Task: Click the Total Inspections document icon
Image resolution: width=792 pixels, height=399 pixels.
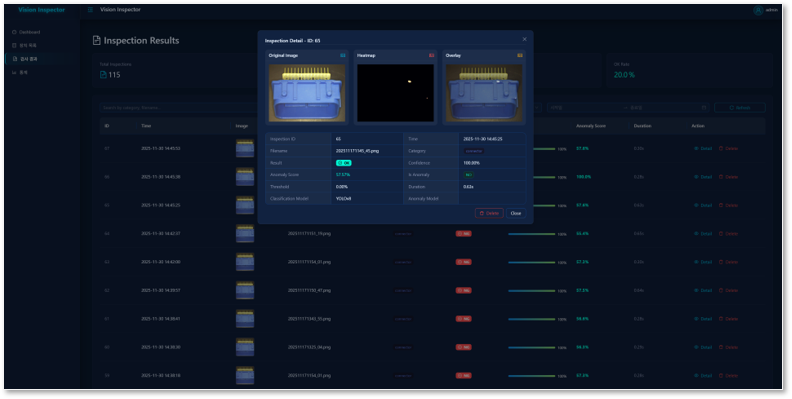Action: point(103,75)
